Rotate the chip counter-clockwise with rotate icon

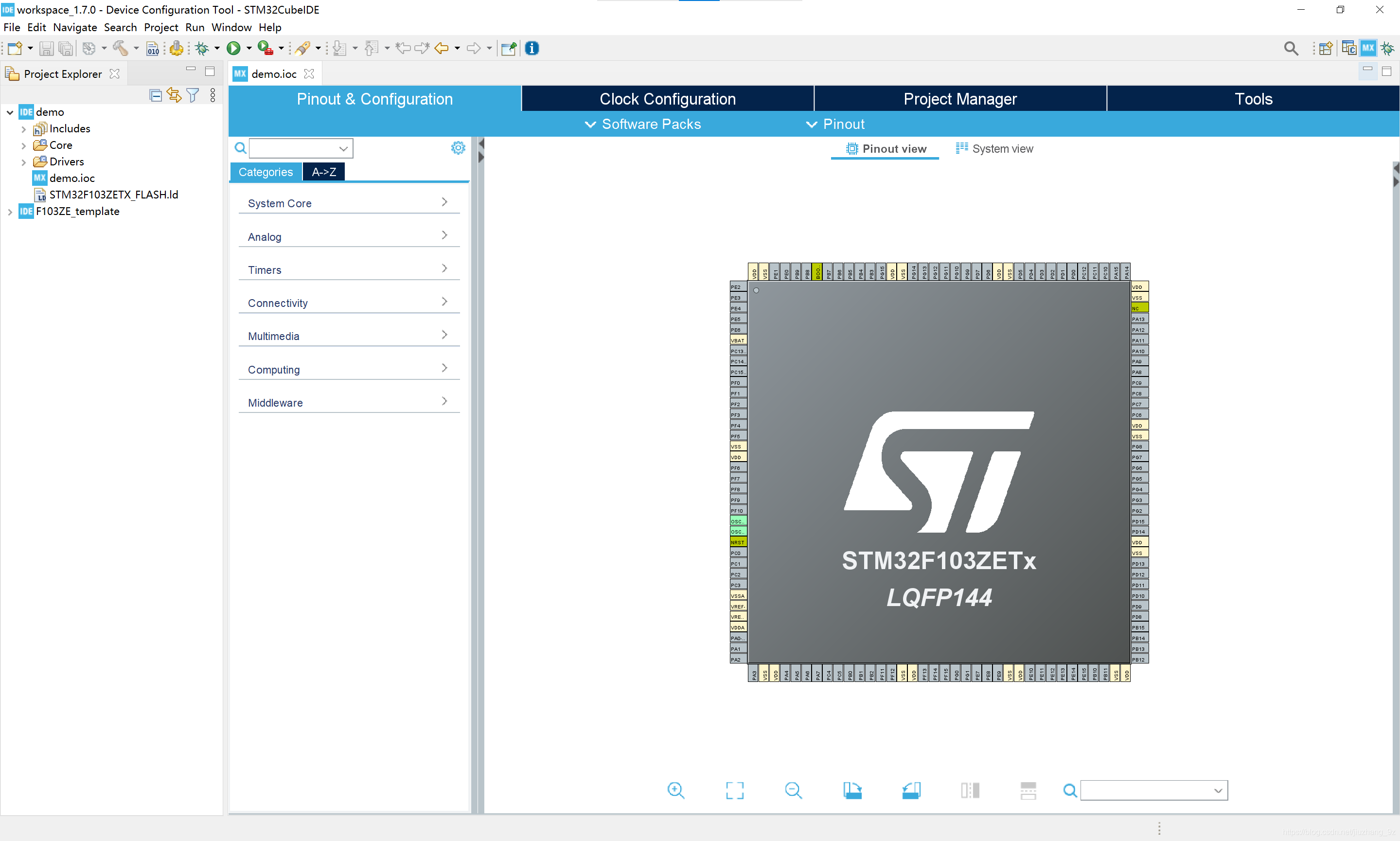click(x=911, y=790)
